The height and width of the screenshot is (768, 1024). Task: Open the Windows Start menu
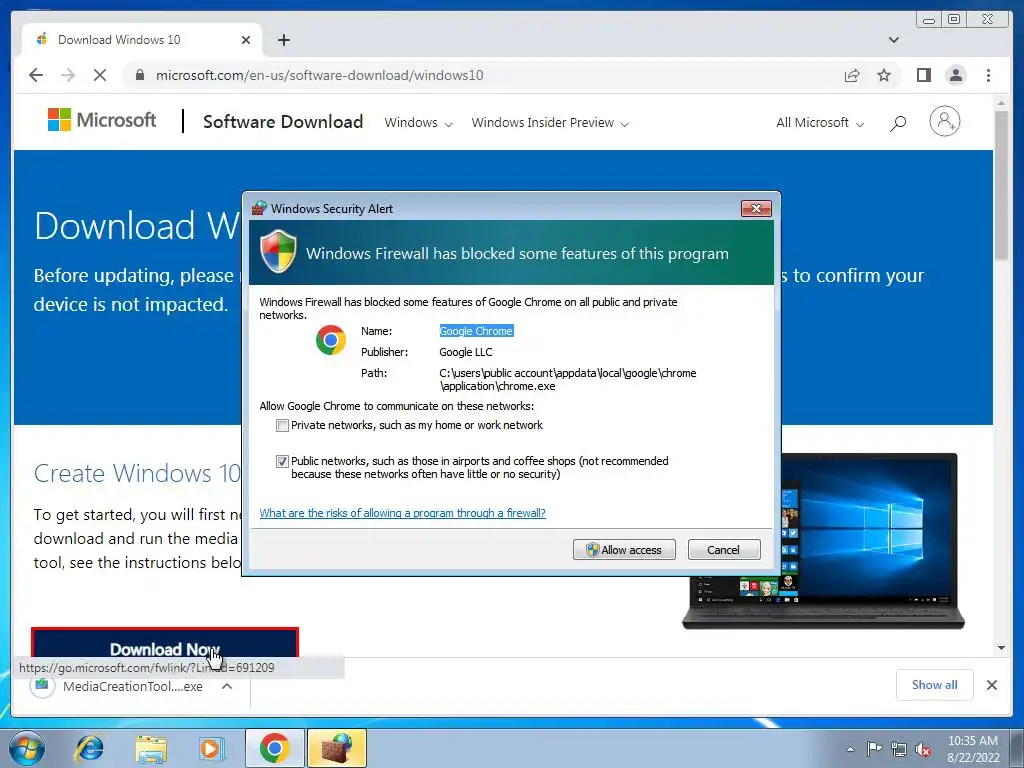27,748
